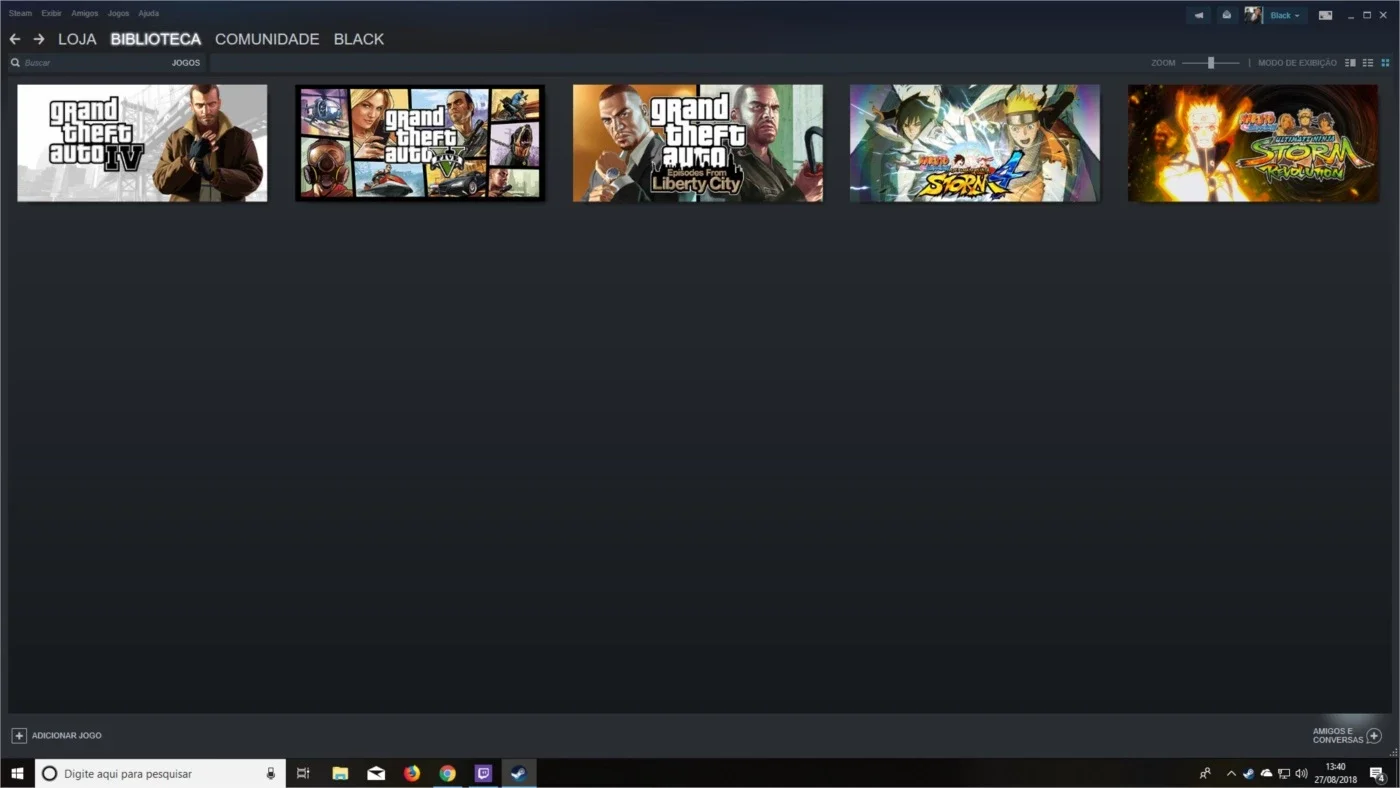Open the Steam menu
Image resolution: width=1400 pixels, height=788 pixels.
point(20,13)
